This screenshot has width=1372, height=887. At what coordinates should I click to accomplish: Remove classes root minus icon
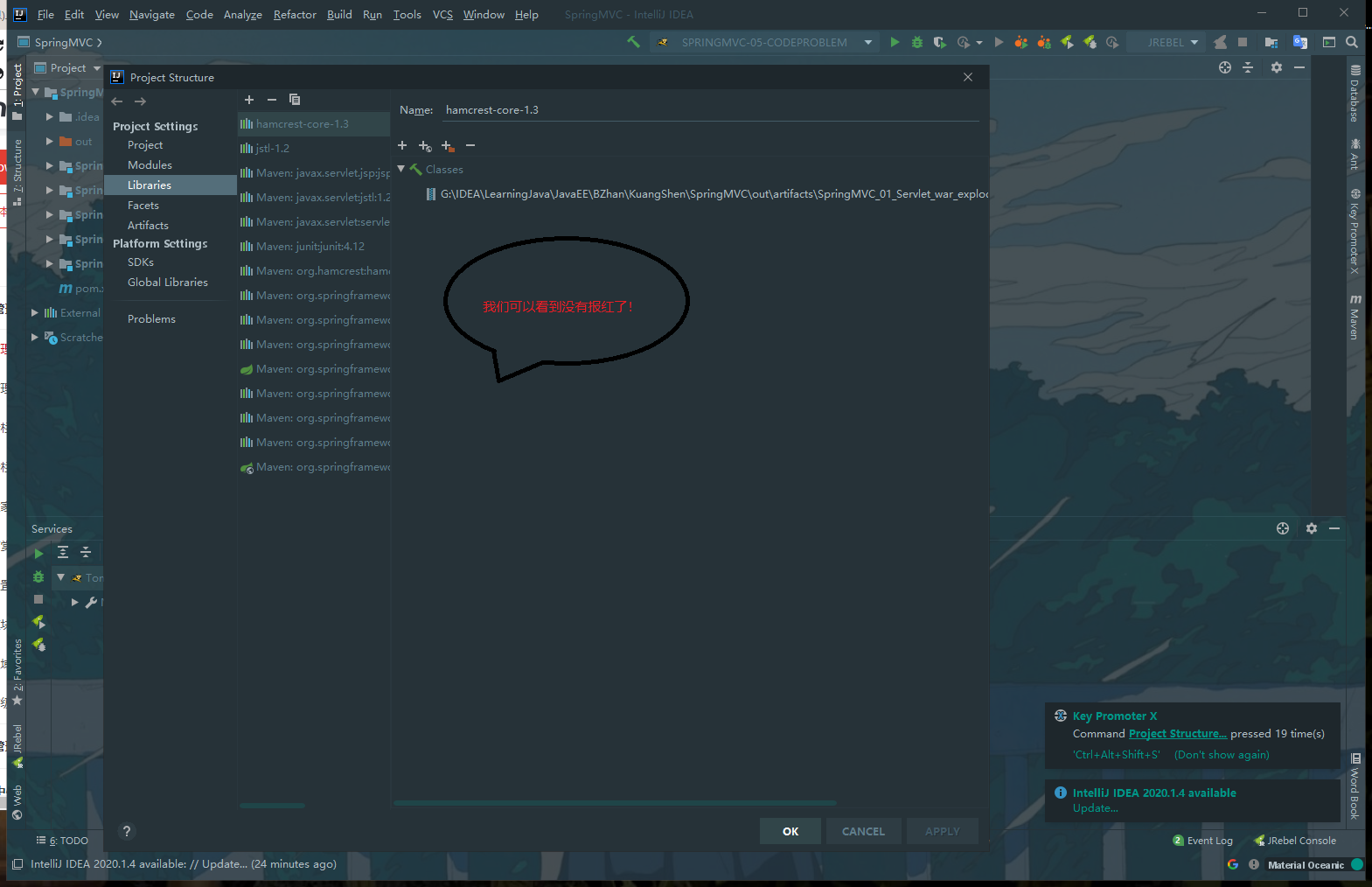(470, 145)
